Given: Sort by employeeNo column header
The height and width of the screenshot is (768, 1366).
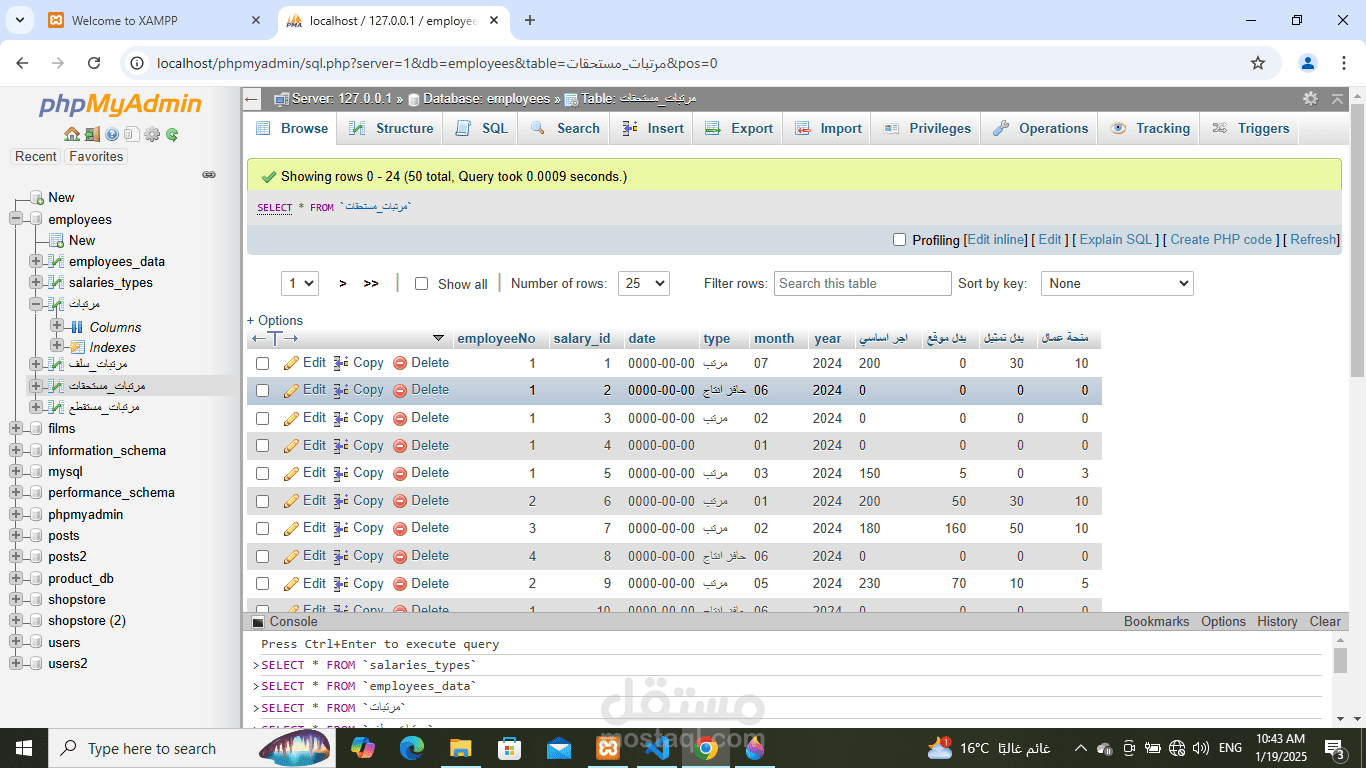Looking at the screenshot, I should [x=496, y=338].
